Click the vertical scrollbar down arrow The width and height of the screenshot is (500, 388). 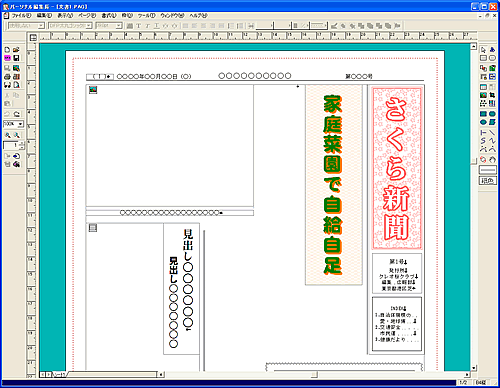[x=474, y=368]
